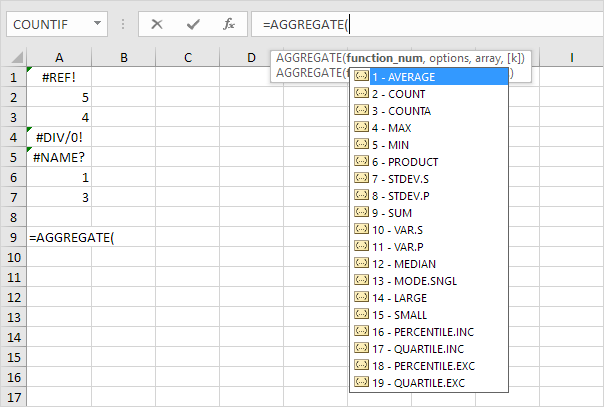Open the Name Box dropdown arrow

point(97,23)
